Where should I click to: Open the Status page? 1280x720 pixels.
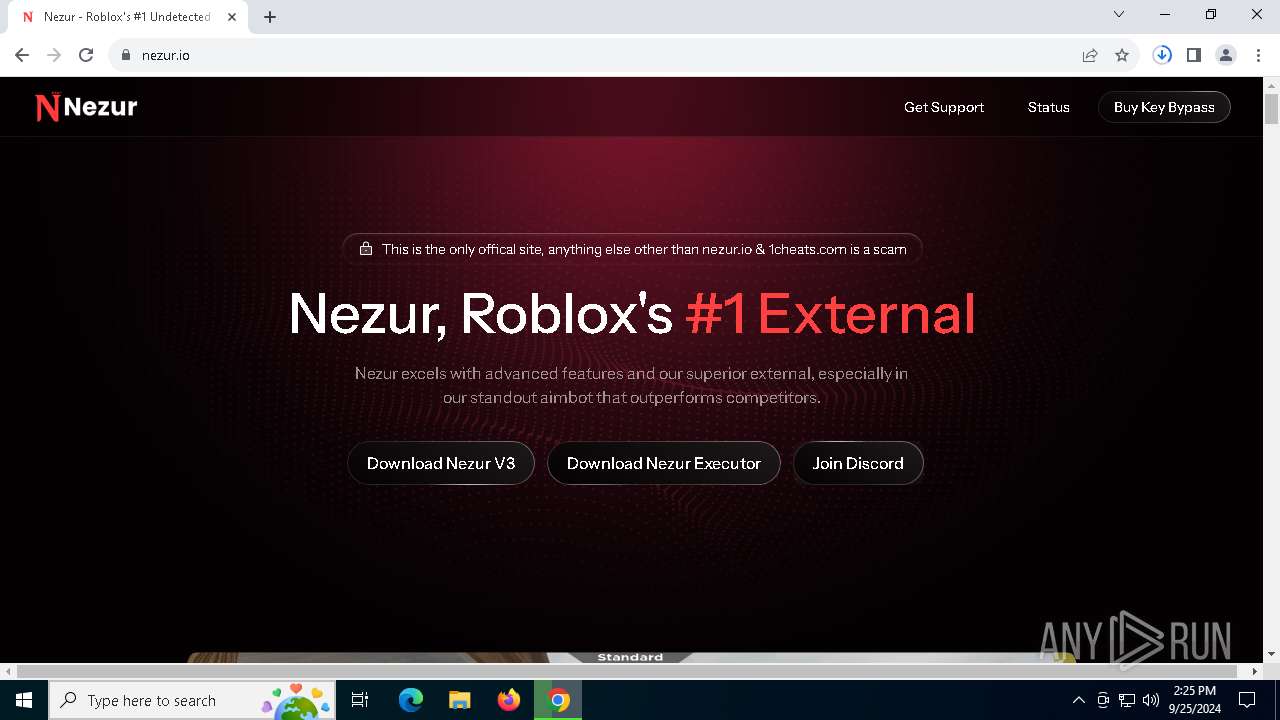tap(1049, 107)
